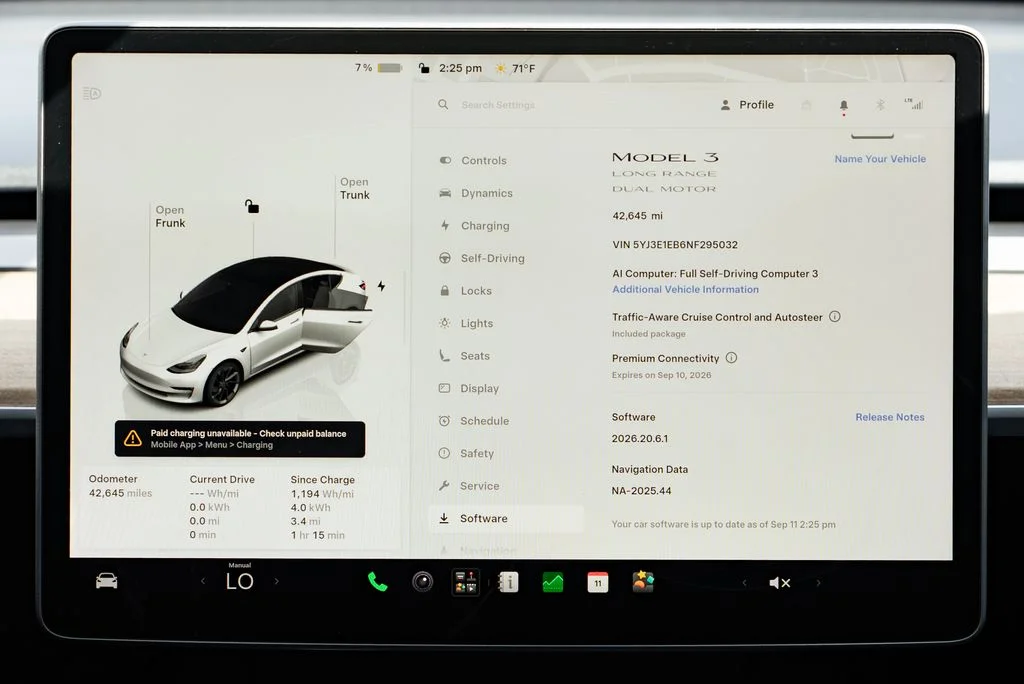Viewport: 1024px width, 684px height.
Task: Tap the car controls icon in bottom bar
Action: [x=106, y=581]
